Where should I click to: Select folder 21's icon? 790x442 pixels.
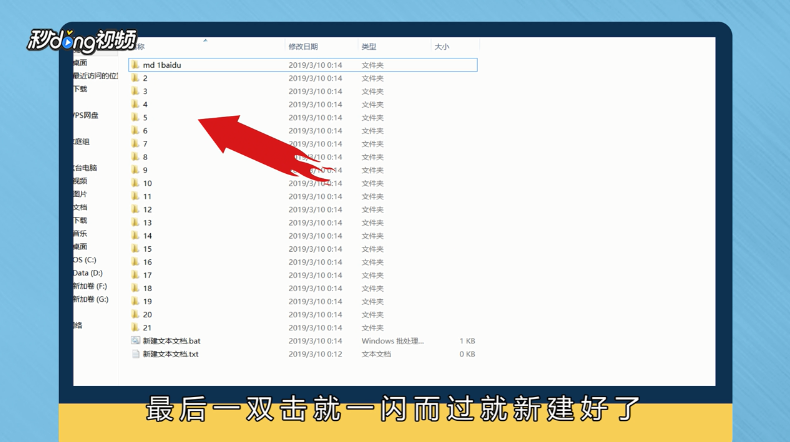[135, 327]
